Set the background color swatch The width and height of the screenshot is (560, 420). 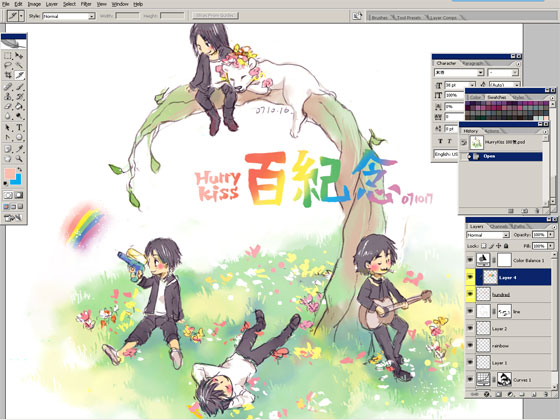point(17,180)
